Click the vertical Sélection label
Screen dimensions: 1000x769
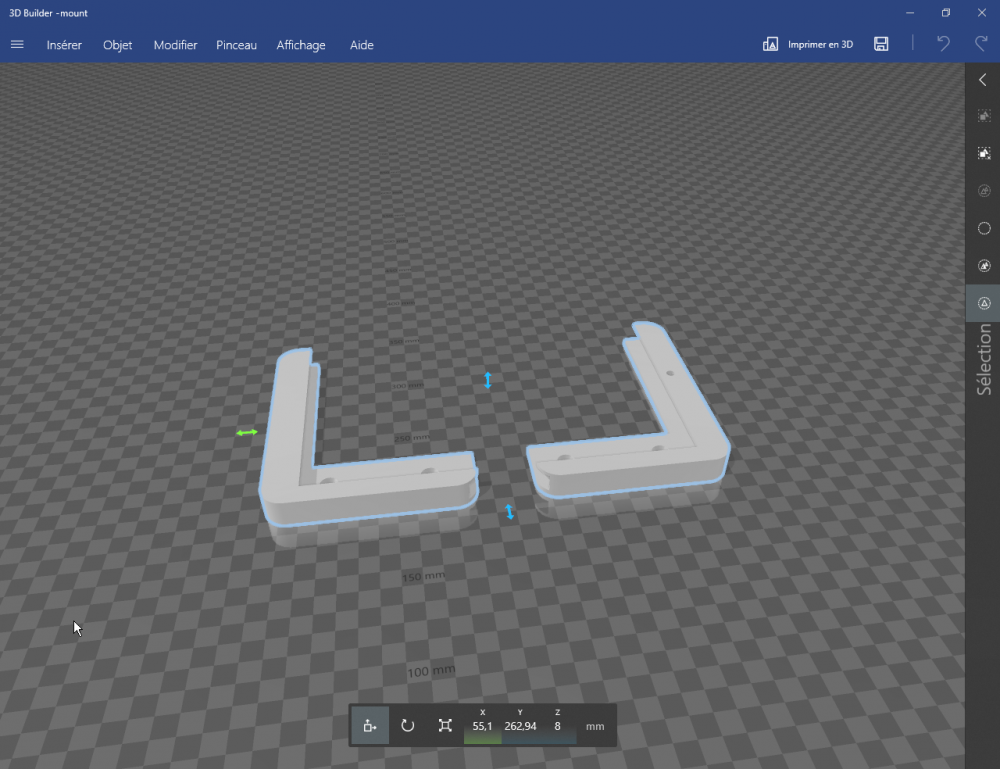983,360
